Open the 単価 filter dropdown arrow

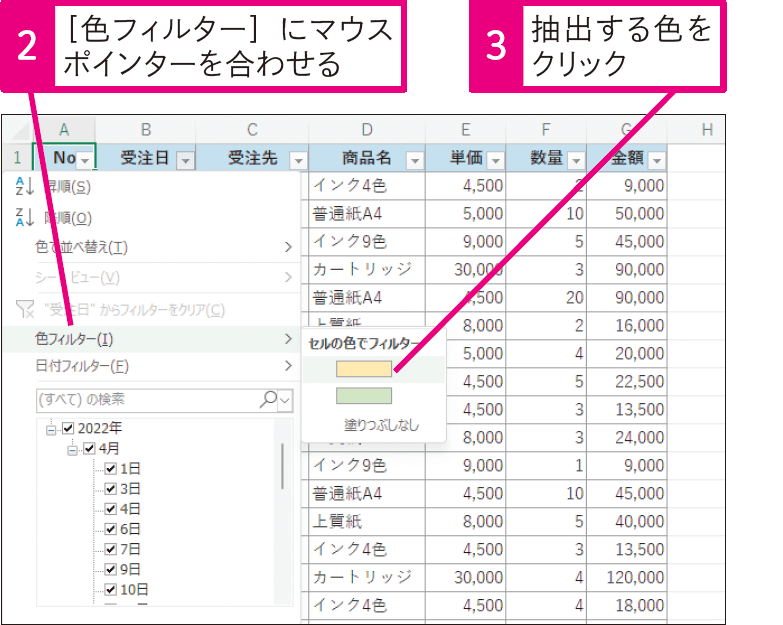point(495,161)
